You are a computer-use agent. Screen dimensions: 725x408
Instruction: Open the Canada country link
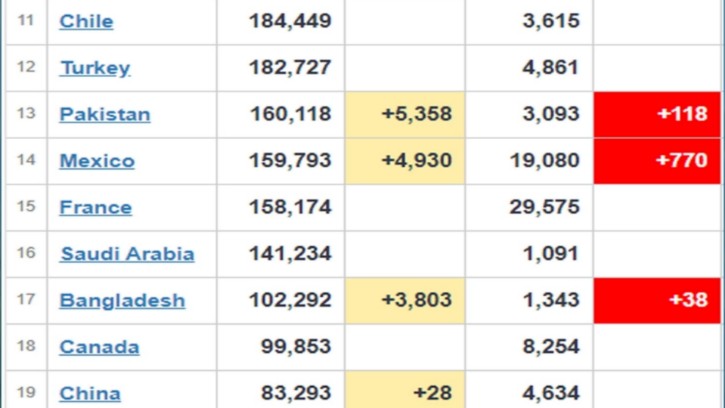99,347
